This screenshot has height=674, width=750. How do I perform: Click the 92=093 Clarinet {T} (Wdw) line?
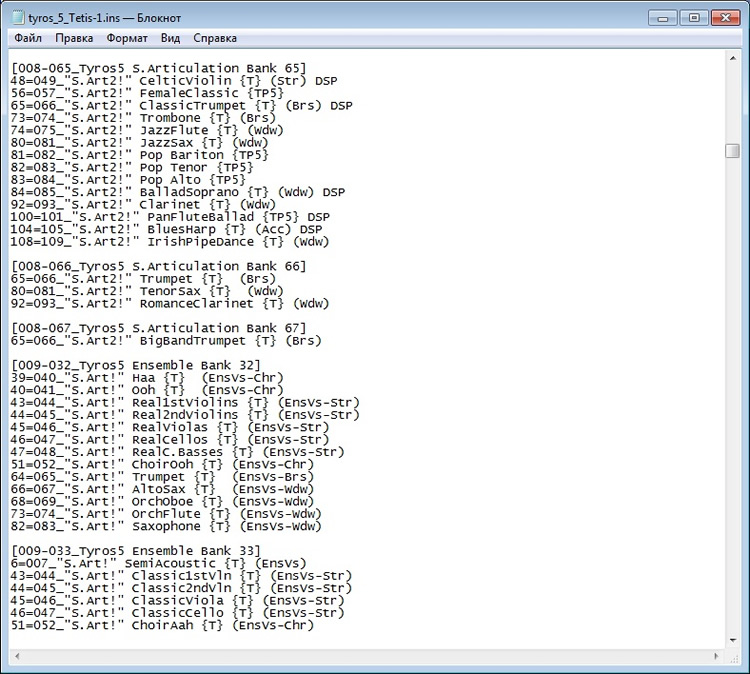[x=143, y=205]
